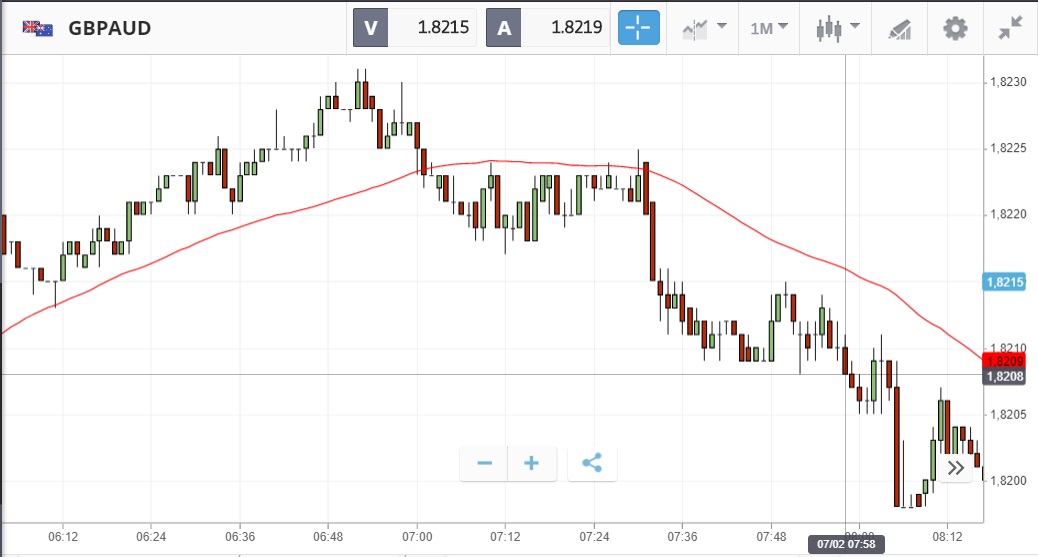The height and width of the screenshot is (557, 1038).
Task: Click the gray 1,8208 crosshair price label
Action: (x=1005, y=376)
